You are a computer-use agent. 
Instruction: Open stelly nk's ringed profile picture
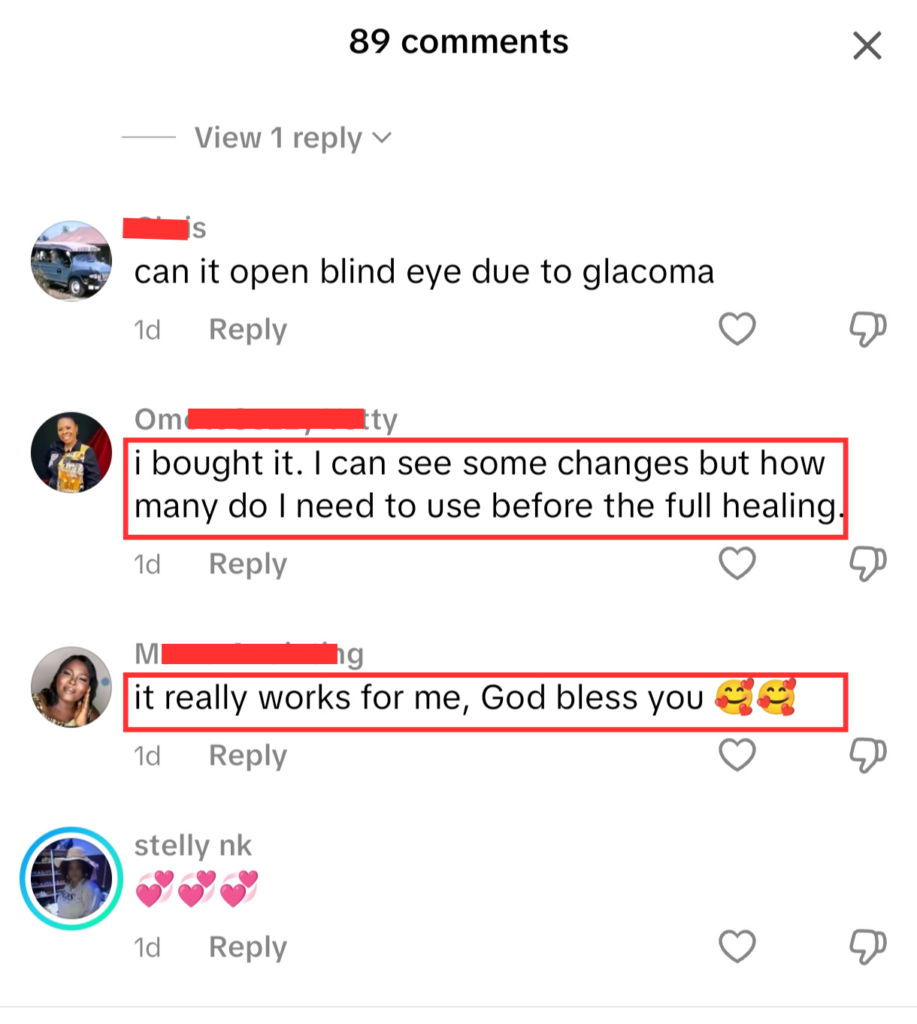click(x=71, y=878)
